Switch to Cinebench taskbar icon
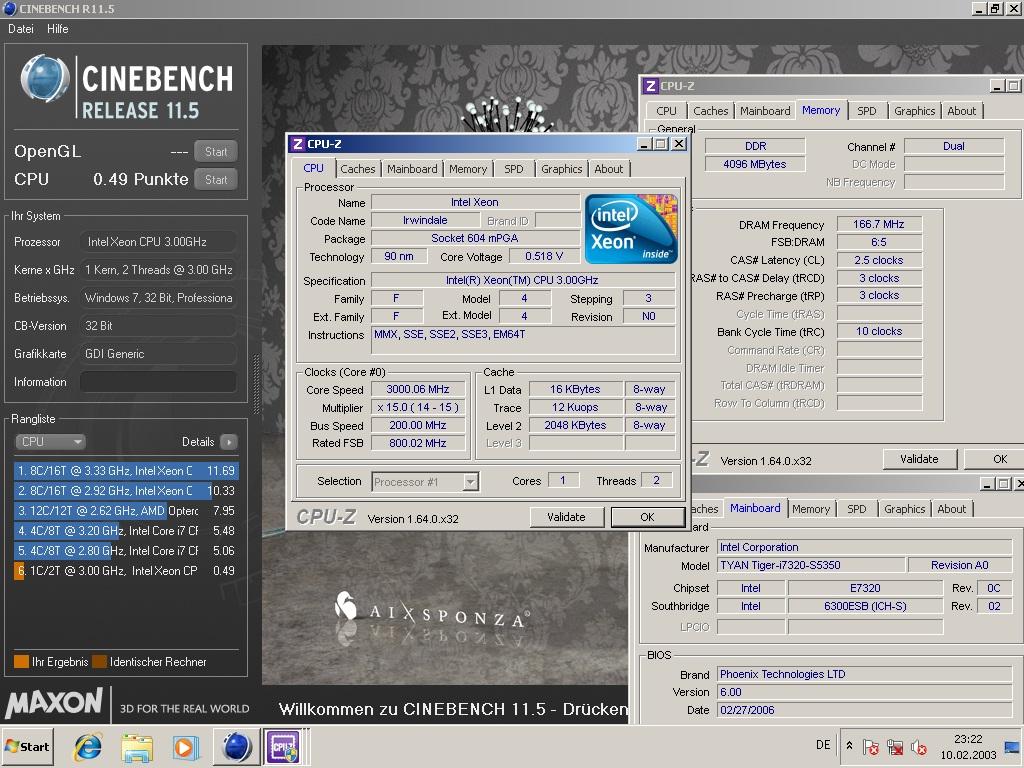Screen dimensions: 1024x768 click(x=236, y=747)
